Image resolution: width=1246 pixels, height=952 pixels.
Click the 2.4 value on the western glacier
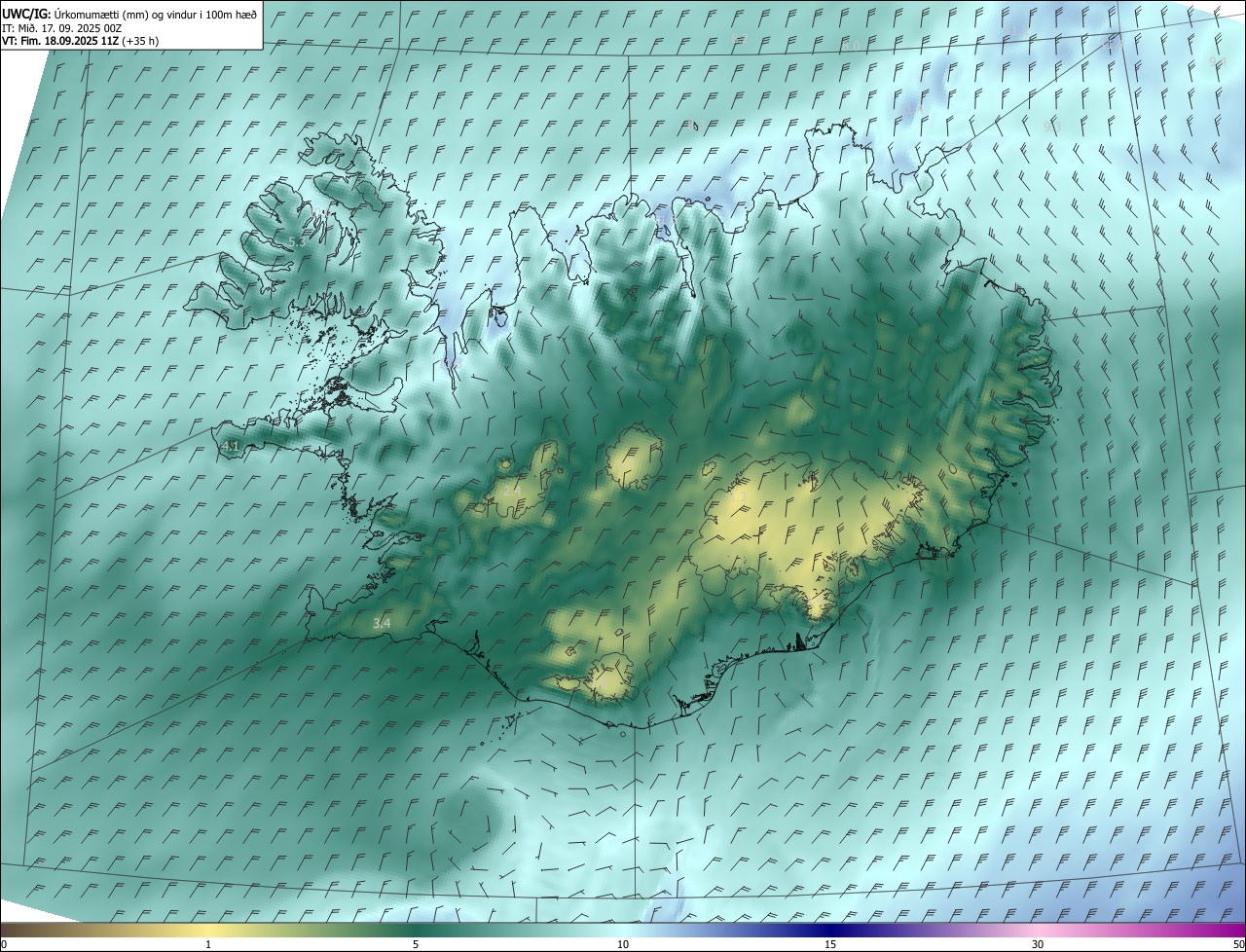click(512, 492)
